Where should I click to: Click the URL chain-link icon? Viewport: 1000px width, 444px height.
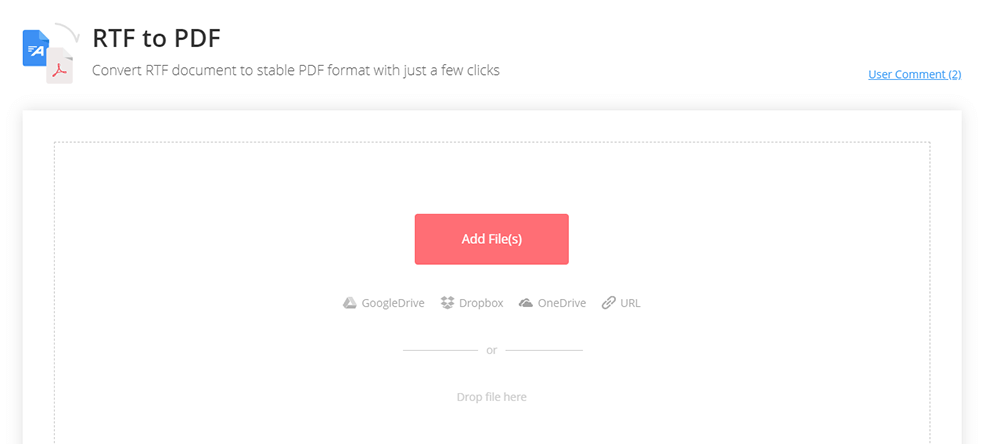click(608, 303)
